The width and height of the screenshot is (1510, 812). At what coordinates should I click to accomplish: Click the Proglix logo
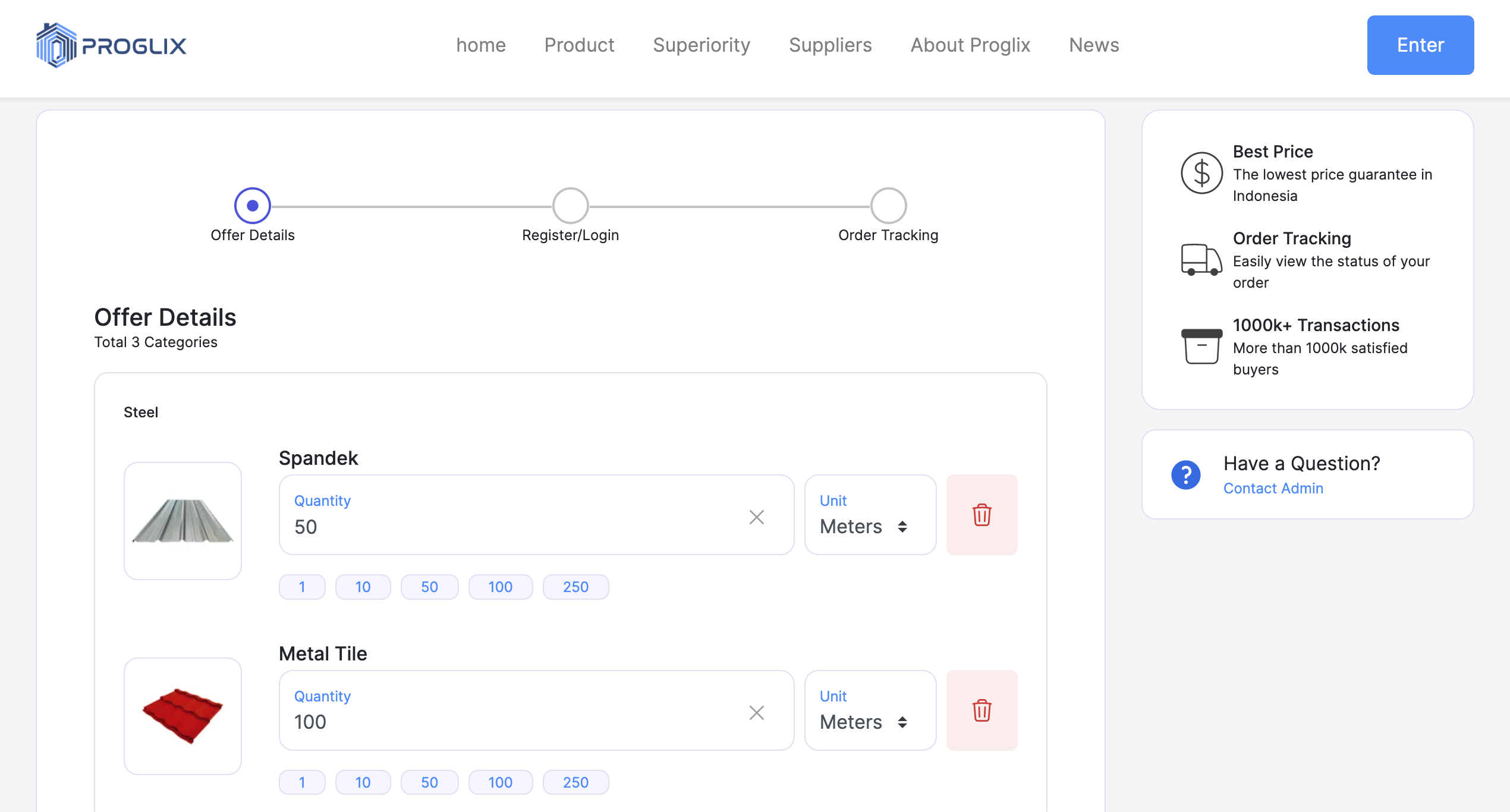click(111, 45)
